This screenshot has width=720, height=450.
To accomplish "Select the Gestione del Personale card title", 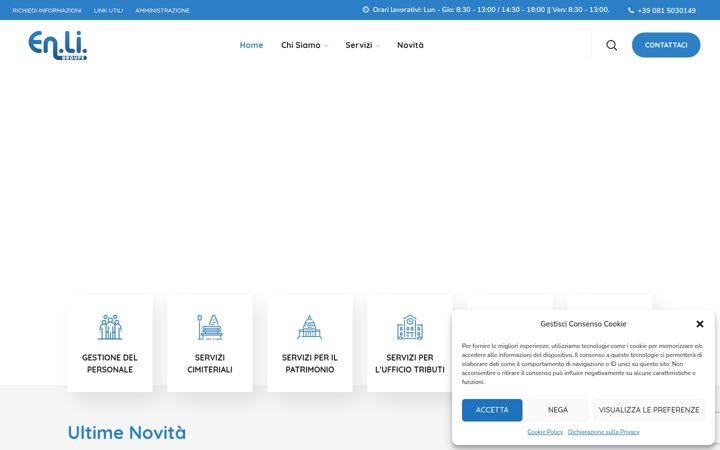I will [110, 363].
